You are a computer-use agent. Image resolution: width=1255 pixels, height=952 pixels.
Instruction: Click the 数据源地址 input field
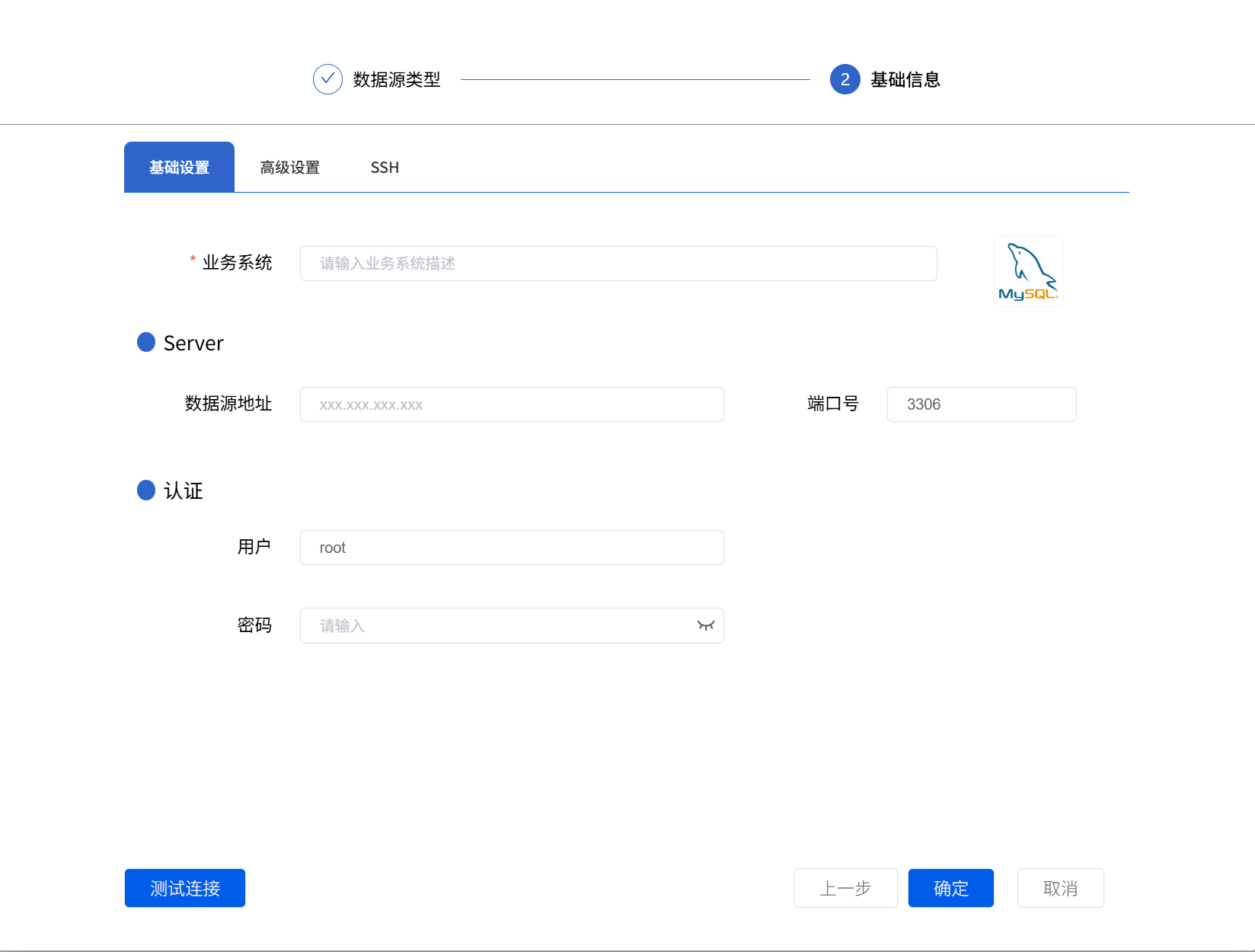[512, 404]
